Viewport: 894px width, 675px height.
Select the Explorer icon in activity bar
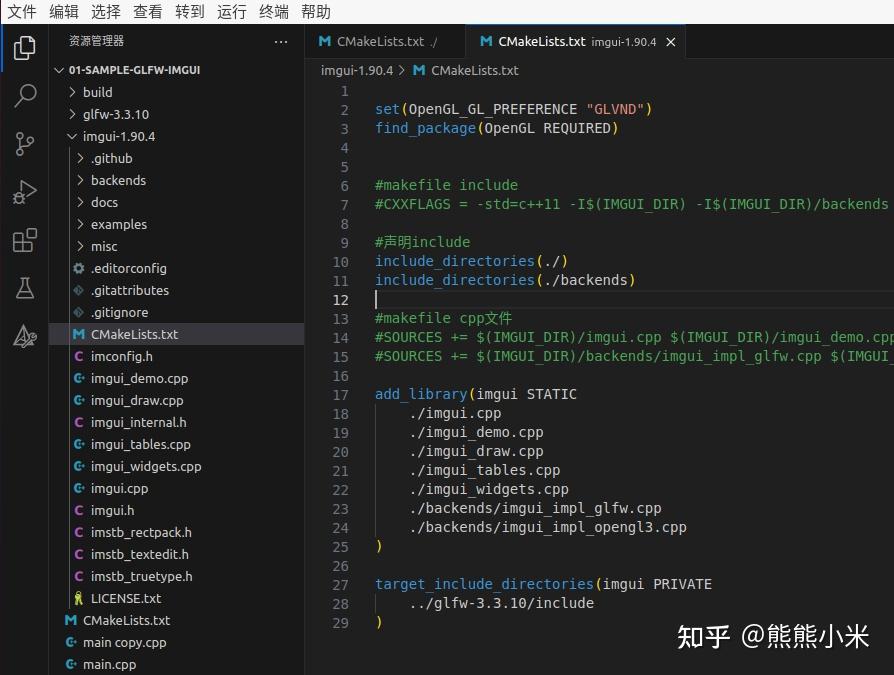click(24, 46)
